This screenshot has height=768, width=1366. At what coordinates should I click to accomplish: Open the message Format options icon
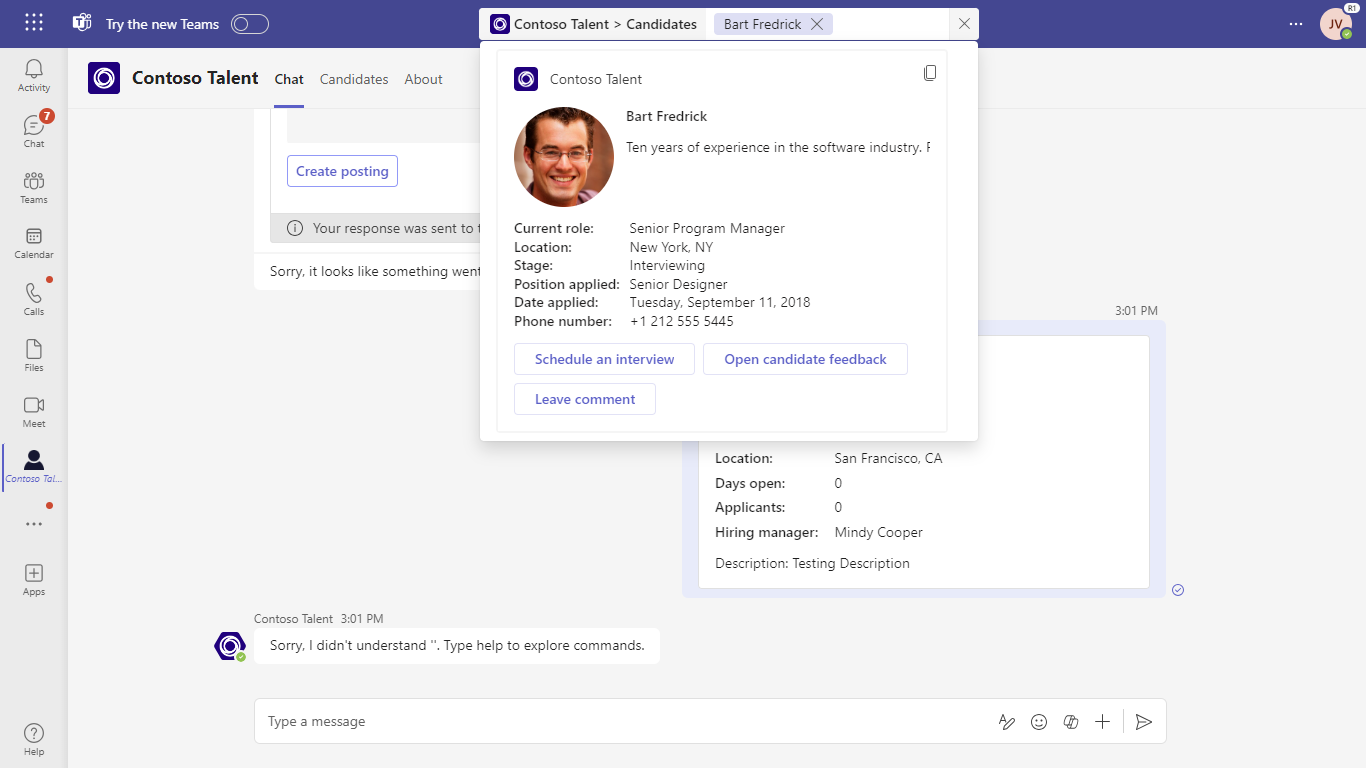[1007, 722]
